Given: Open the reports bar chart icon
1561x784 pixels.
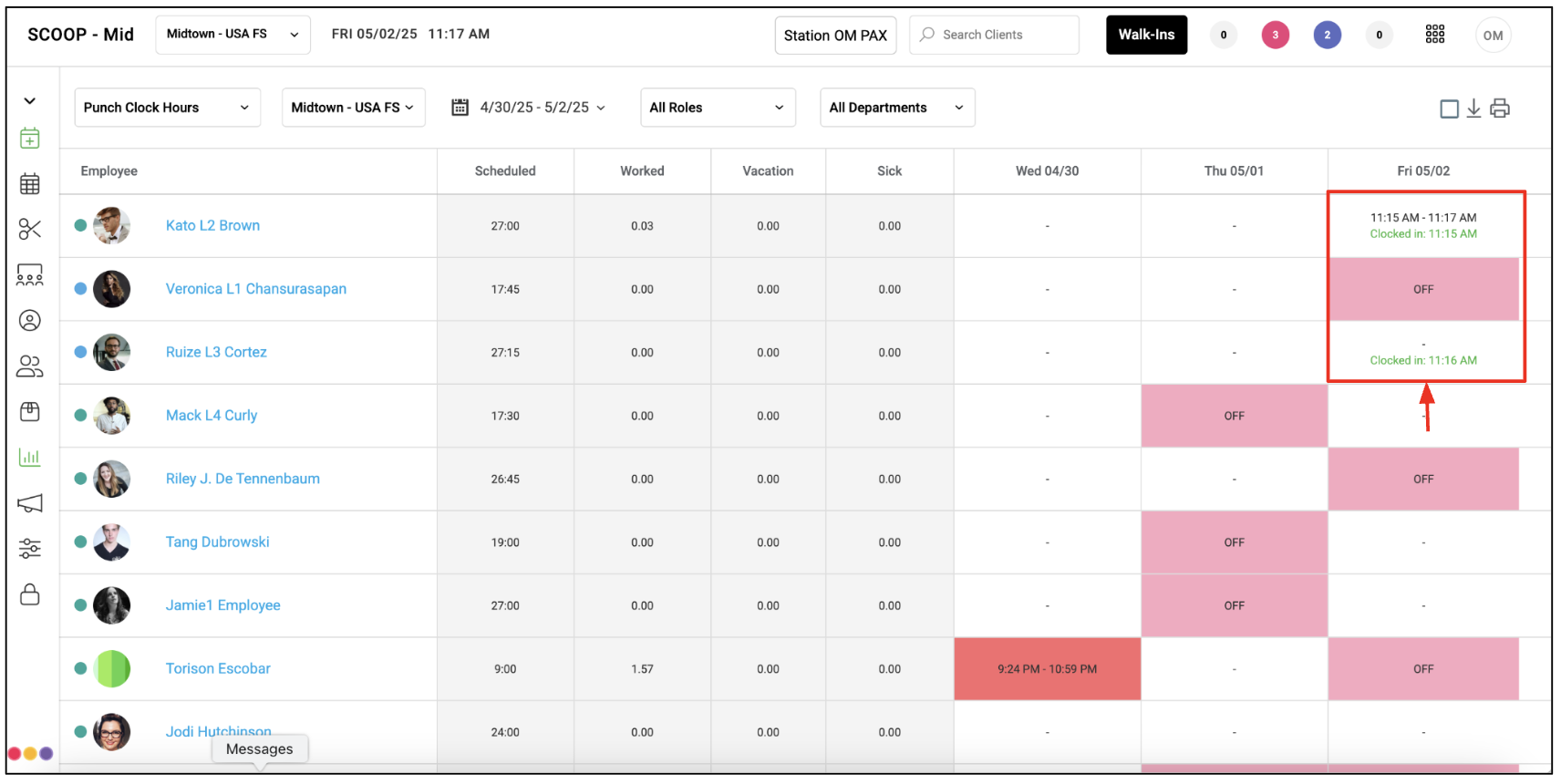Looking at the screenshot, I should (30, 458).
